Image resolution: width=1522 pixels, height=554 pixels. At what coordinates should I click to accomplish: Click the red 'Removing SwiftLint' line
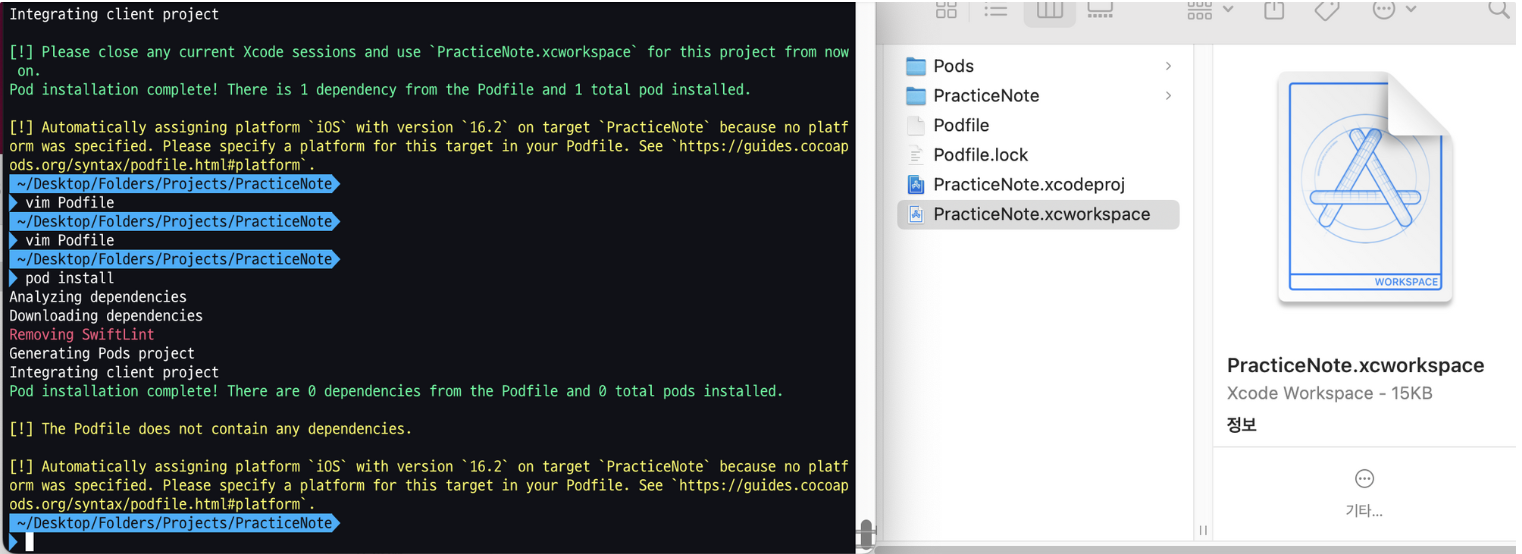tap(82, 335)
